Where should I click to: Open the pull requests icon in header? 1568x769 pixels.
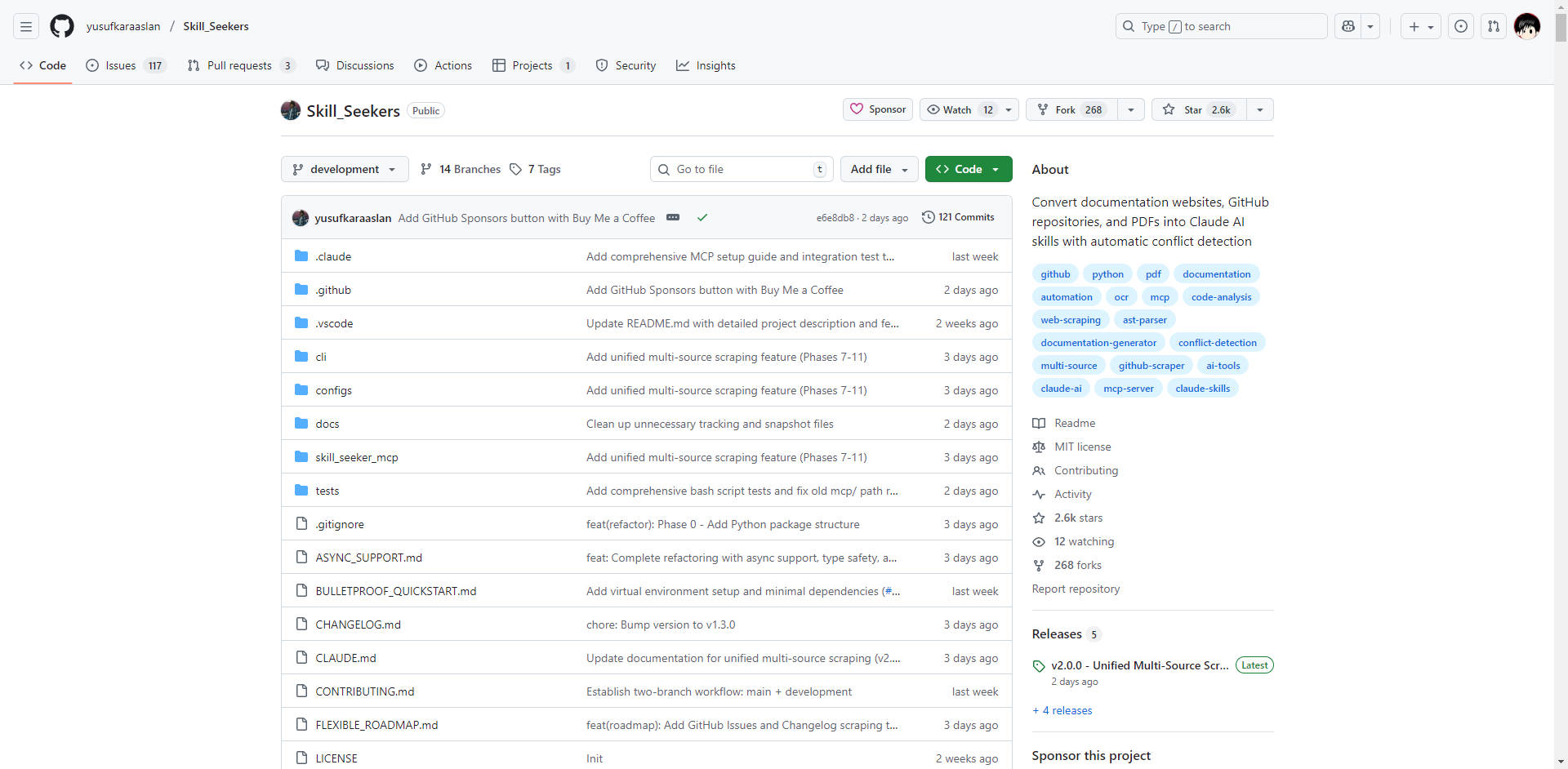[x=1494, y=26]
